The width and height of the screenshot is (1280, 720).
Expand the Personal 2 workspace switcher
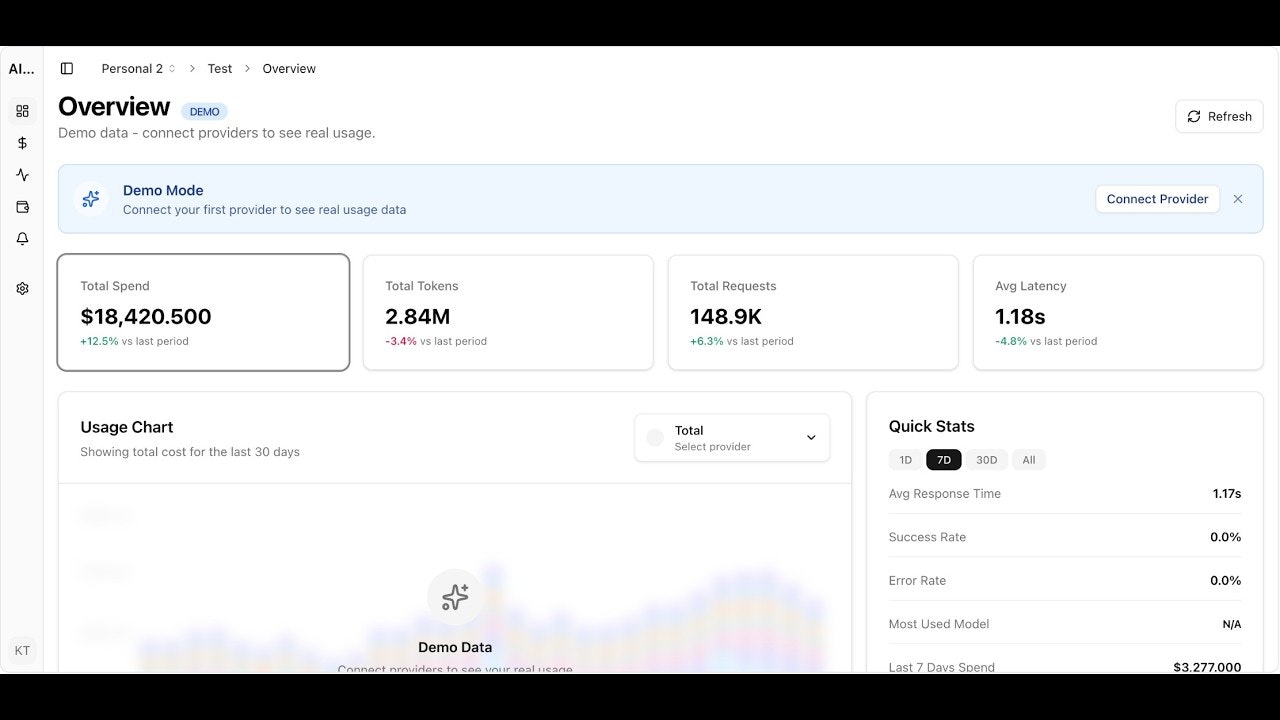137,68
